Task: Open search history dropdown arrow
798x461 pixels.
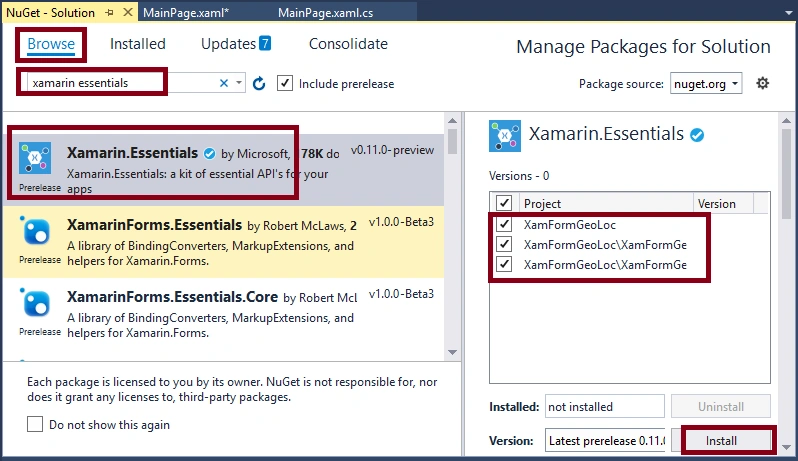Action: pyautogui.click(x=239, y=82)
